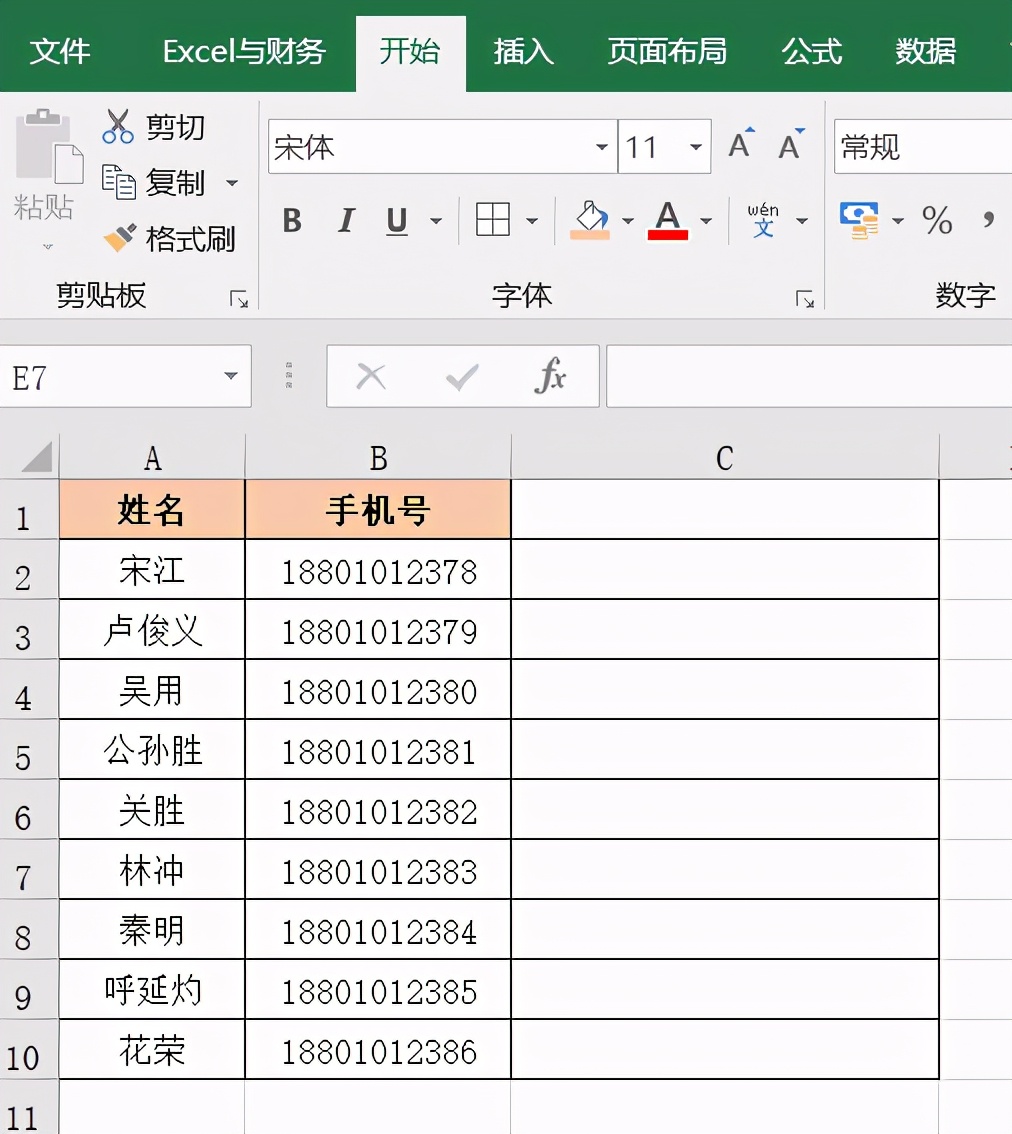The width and height of the screenshot is (1012, 1134).
Task: Toggle italic formatting with the I icon
Action: coord(344,222)
